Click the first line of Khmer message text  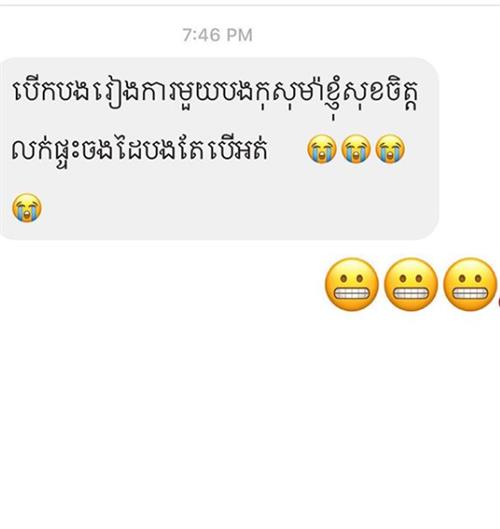click(216, 93)
